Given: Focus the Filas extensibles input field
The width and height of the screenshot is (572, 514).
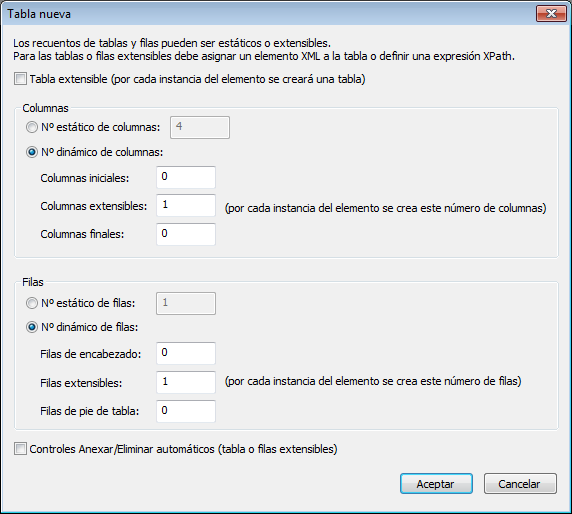Looking at the screenshot, I should pos(186,382).
